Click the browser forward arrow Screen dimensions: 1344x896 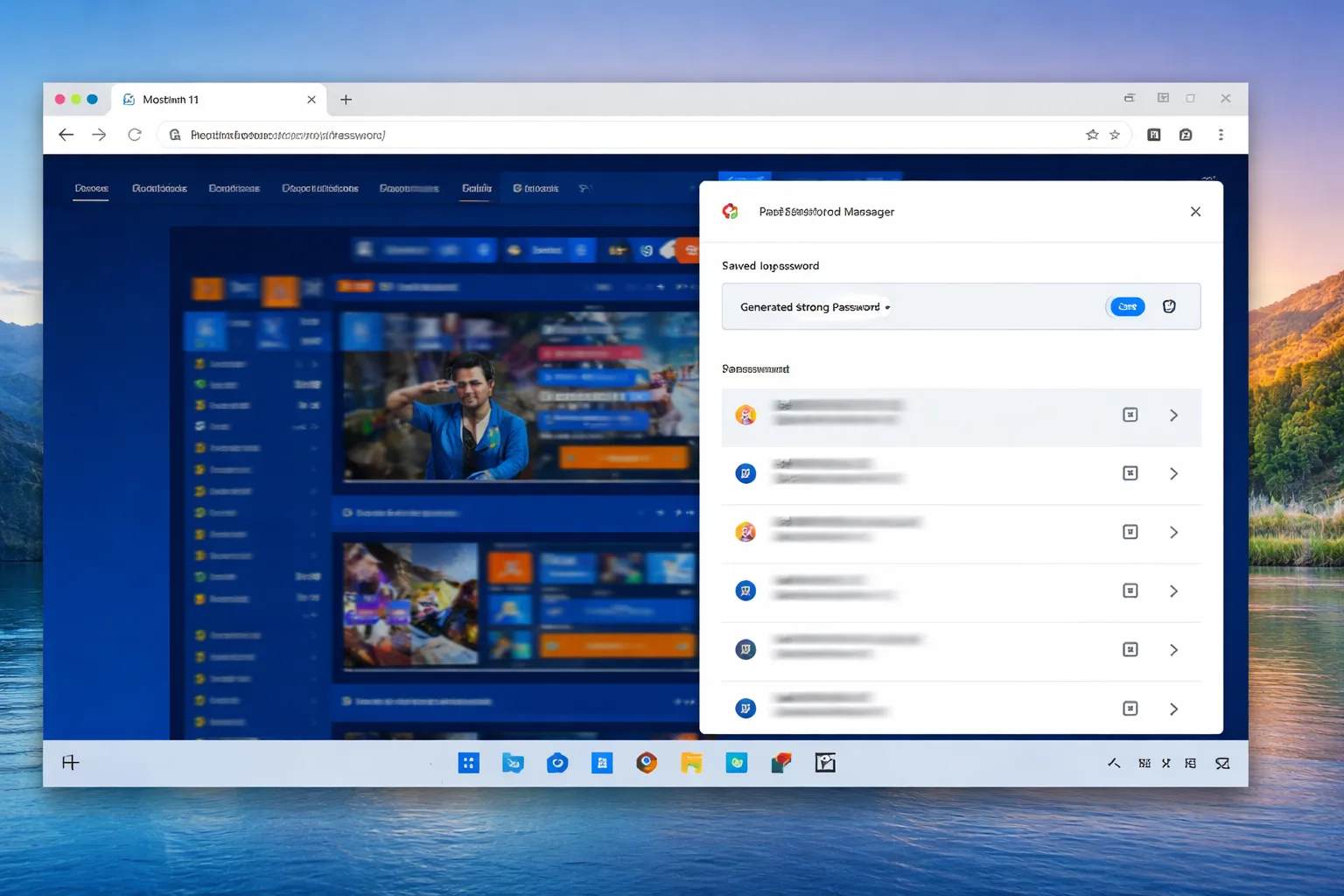[x=99, y=135]
